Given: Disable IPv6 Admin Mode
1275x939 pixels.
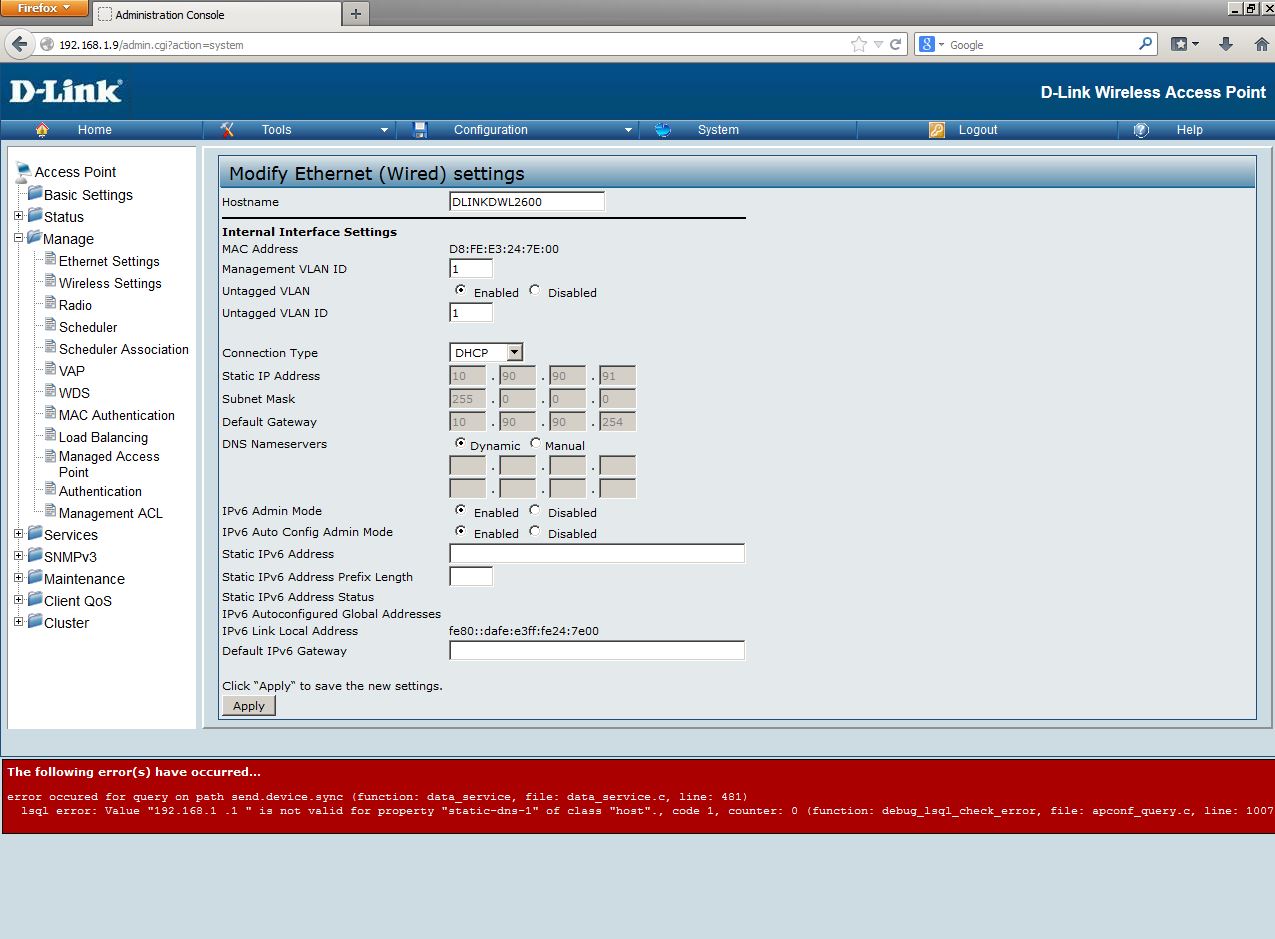Looking at the screenshot, I should pos(535,511).
